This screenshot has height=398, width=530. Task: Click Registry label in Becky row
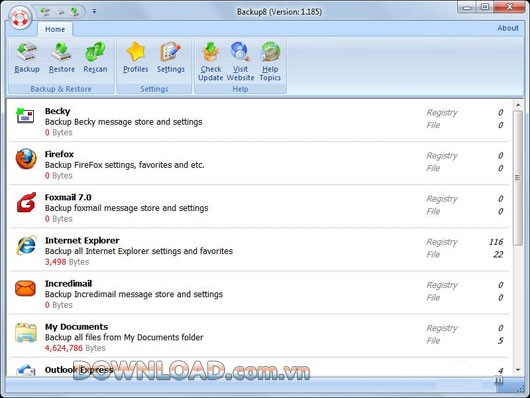coord(442,113)
